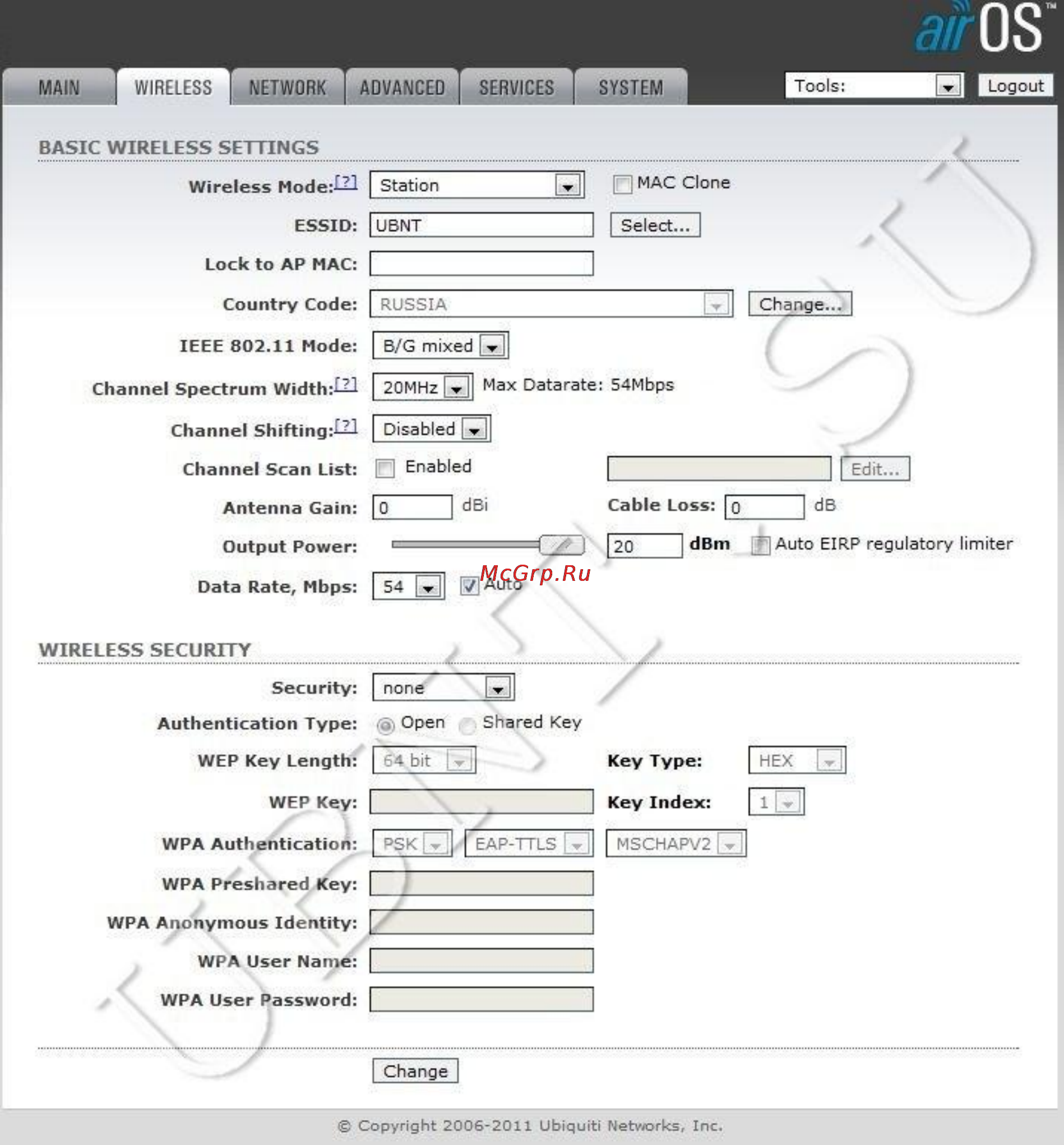The image size is (1064, 1145).
Task: Click the Channel Scan List text field
Action: pyautogui.click(x=719, y=469)
